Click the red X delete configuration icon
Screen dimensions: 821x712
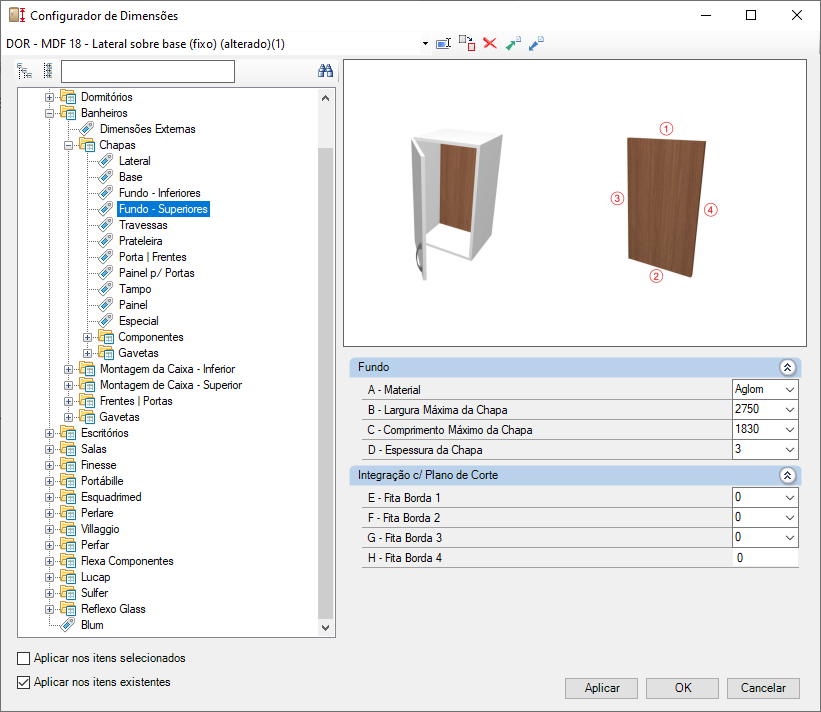point(490,43)
